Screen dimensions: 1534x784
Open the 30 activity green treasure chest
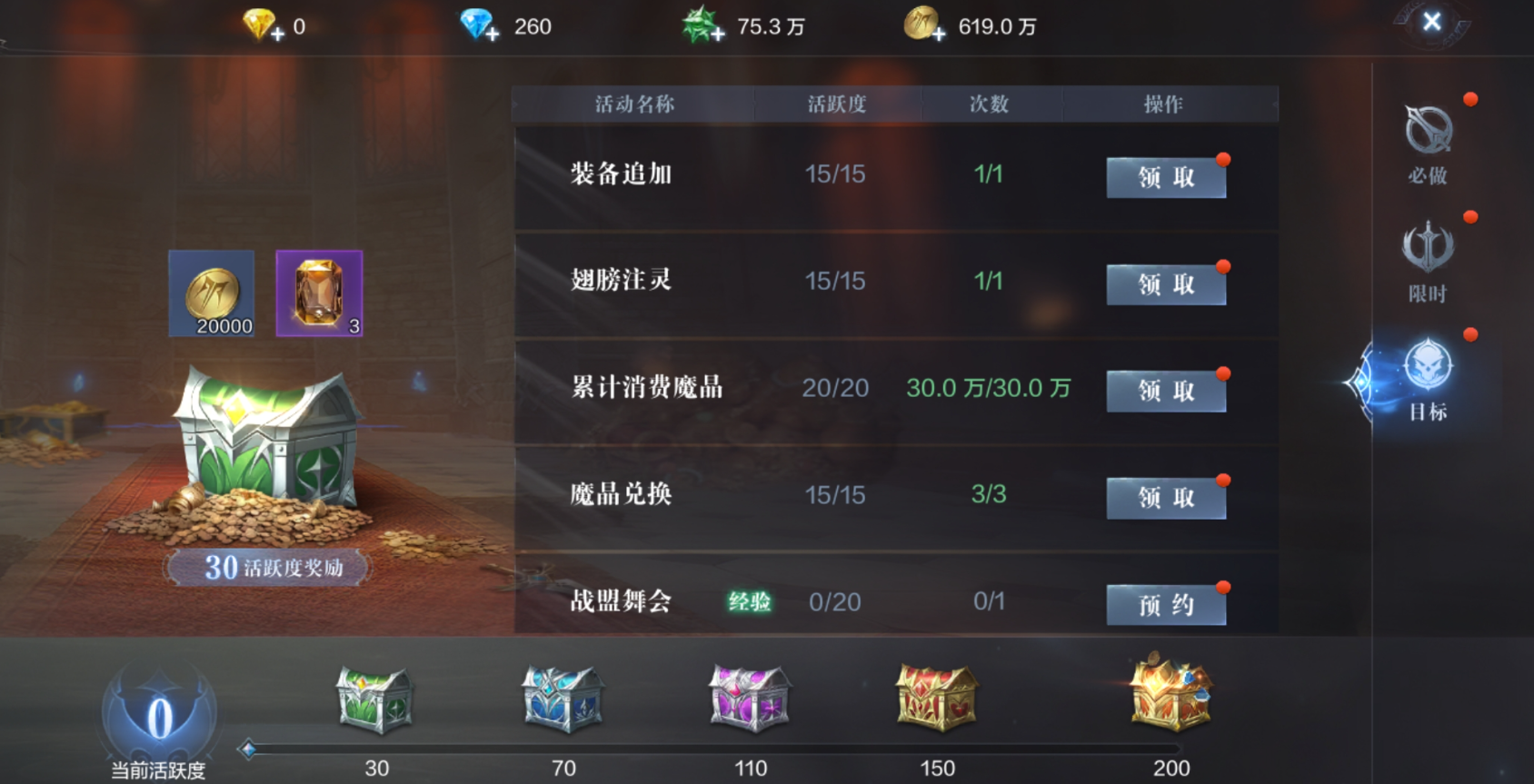[375, 700]
